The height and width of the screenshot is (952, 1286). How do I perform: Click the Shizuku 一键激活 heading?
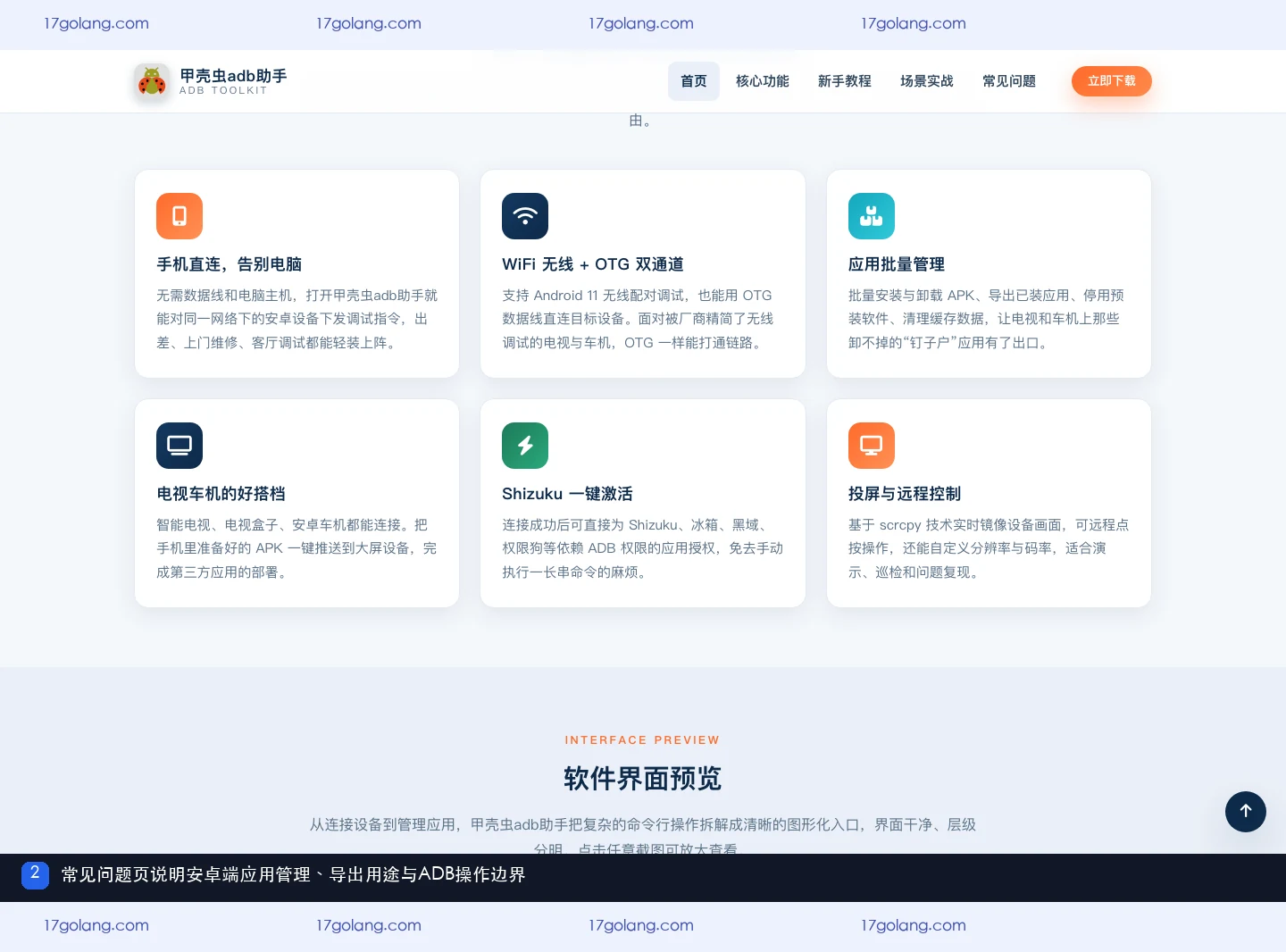coord(567,494)
